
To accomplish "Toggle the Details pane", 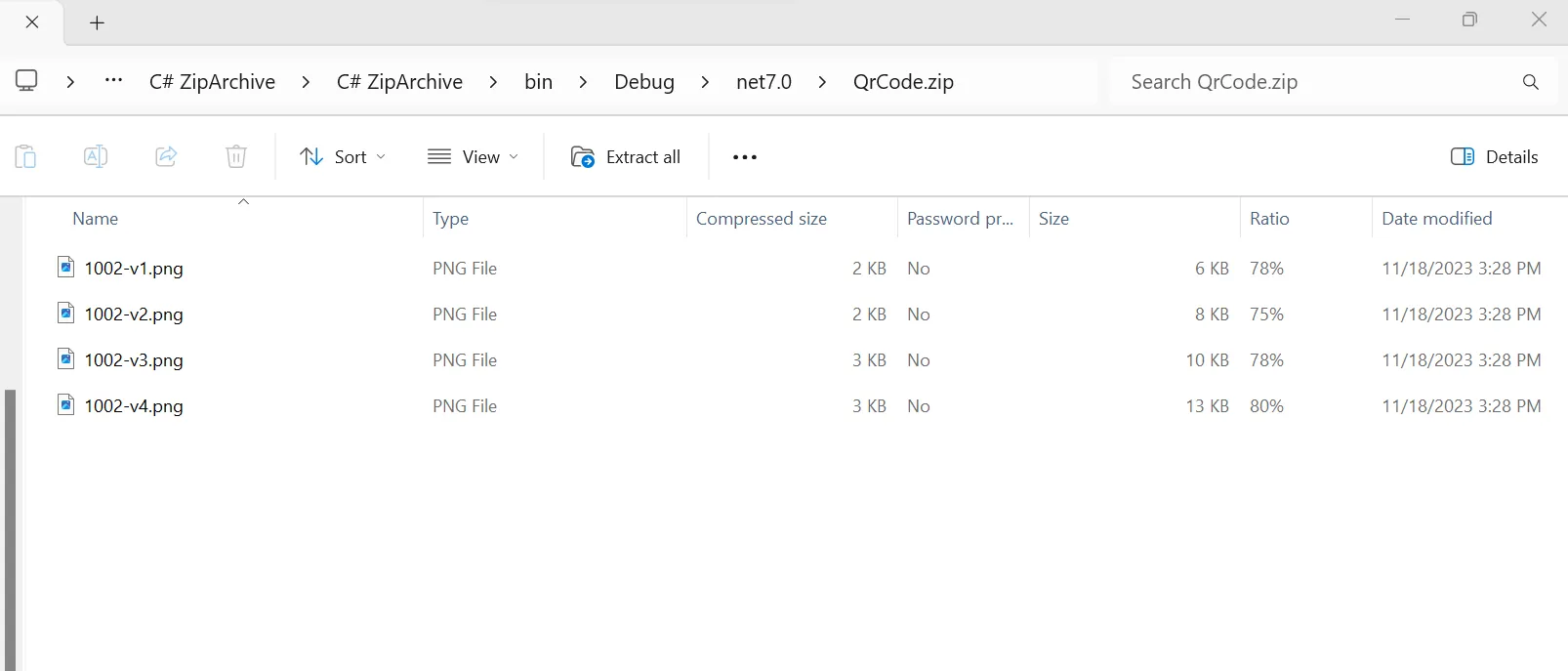I will tap(1494, 157).
